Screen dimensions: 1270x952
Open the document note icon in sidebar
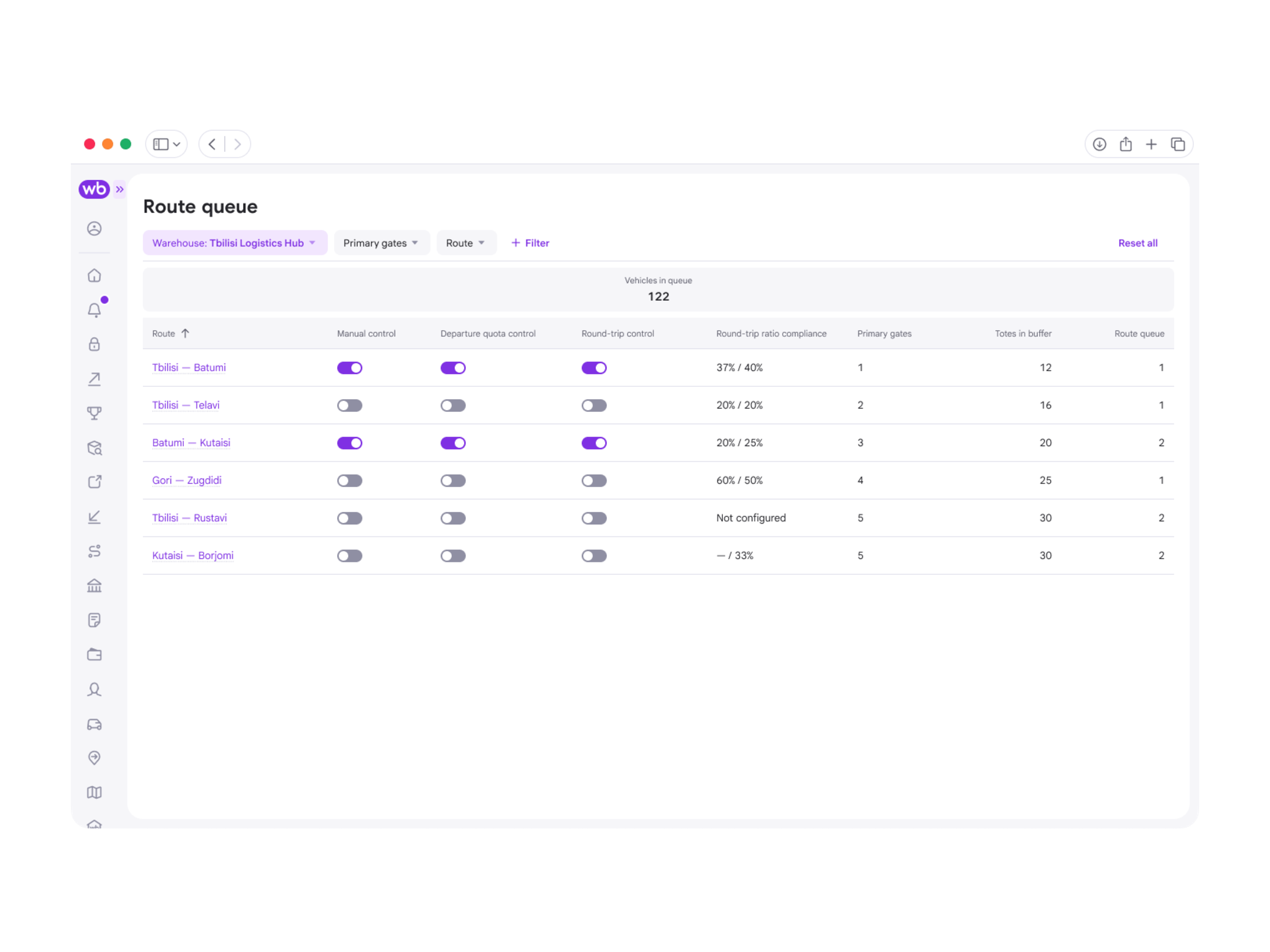pos(94,621)
